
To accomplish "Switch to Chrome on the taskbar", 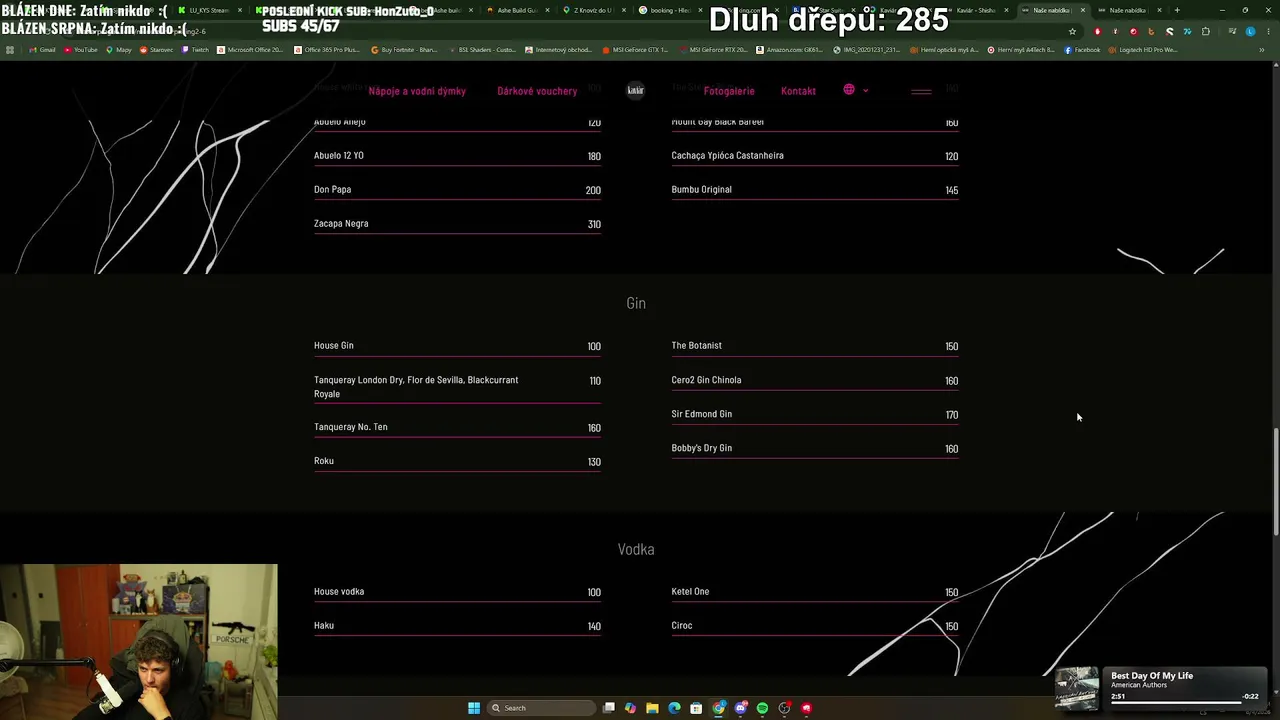I will [718, 708].
